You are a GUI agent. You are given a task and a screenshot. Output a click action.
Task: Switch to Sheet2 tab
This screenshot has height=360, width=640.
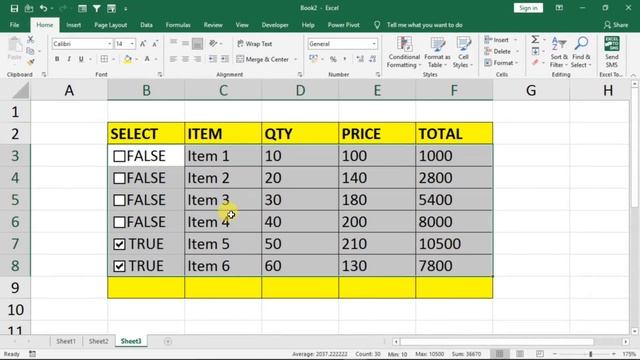[x=99, y=341]
